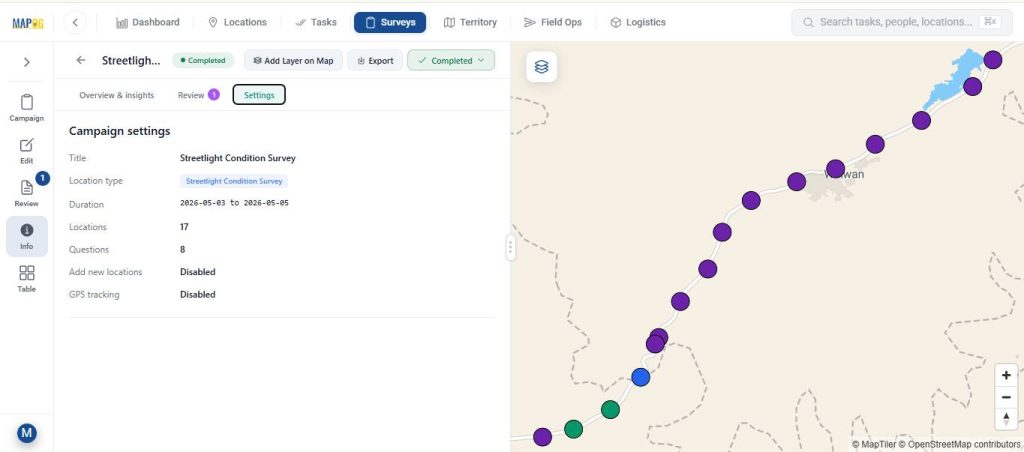Open the Completed status dropdown
This screenshot has width=1024, height=452.
(451, 61)
